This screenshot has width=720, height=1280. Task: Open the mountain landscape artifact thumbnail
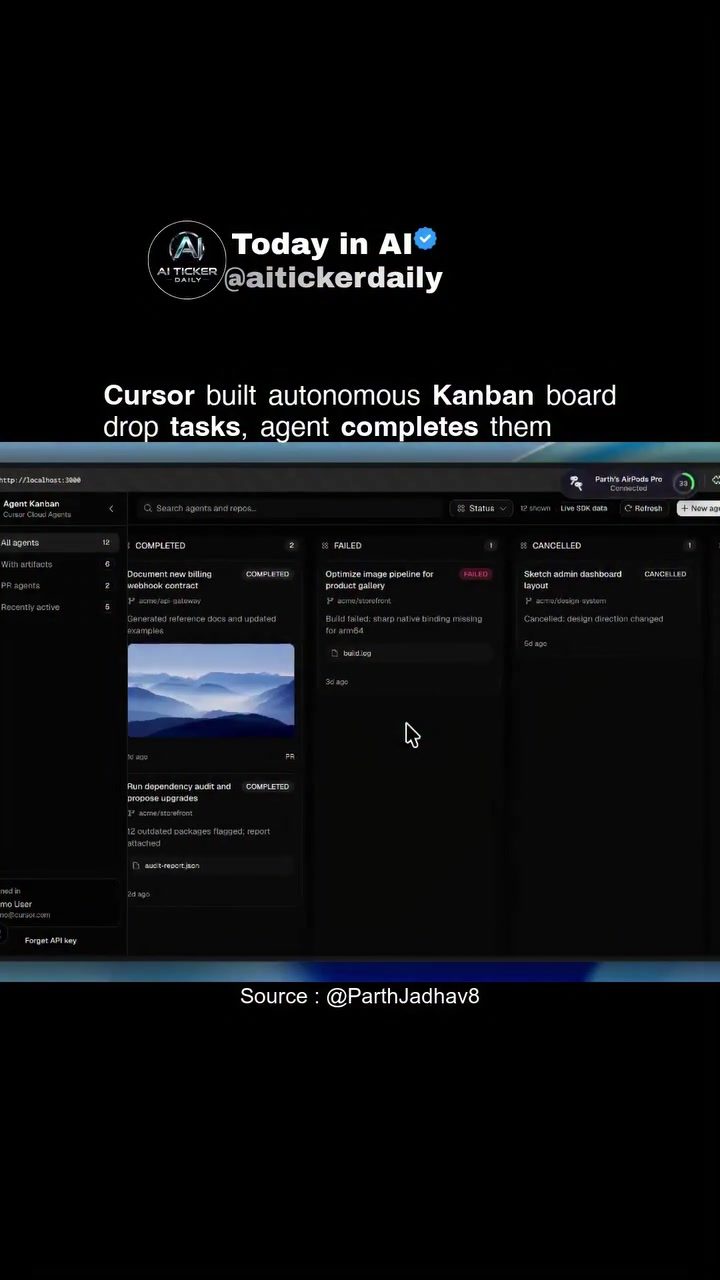[x=211, y=691]
